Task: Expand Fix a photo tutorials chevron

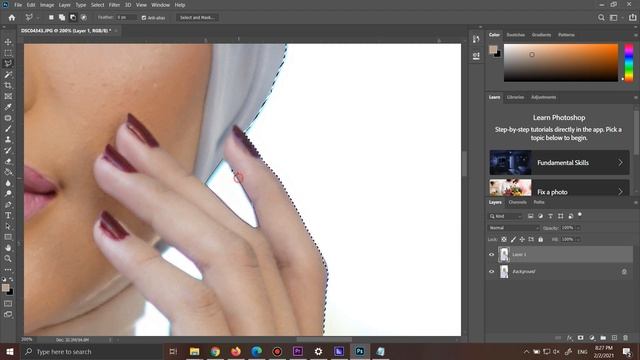Action: (x=620, y=191)
